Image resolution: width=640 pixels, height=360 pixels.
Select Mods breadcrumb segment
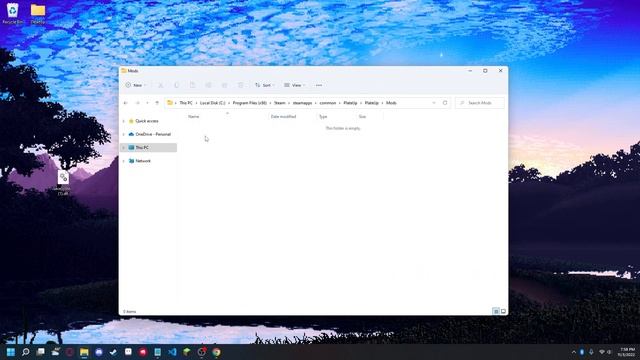(391, 103)
